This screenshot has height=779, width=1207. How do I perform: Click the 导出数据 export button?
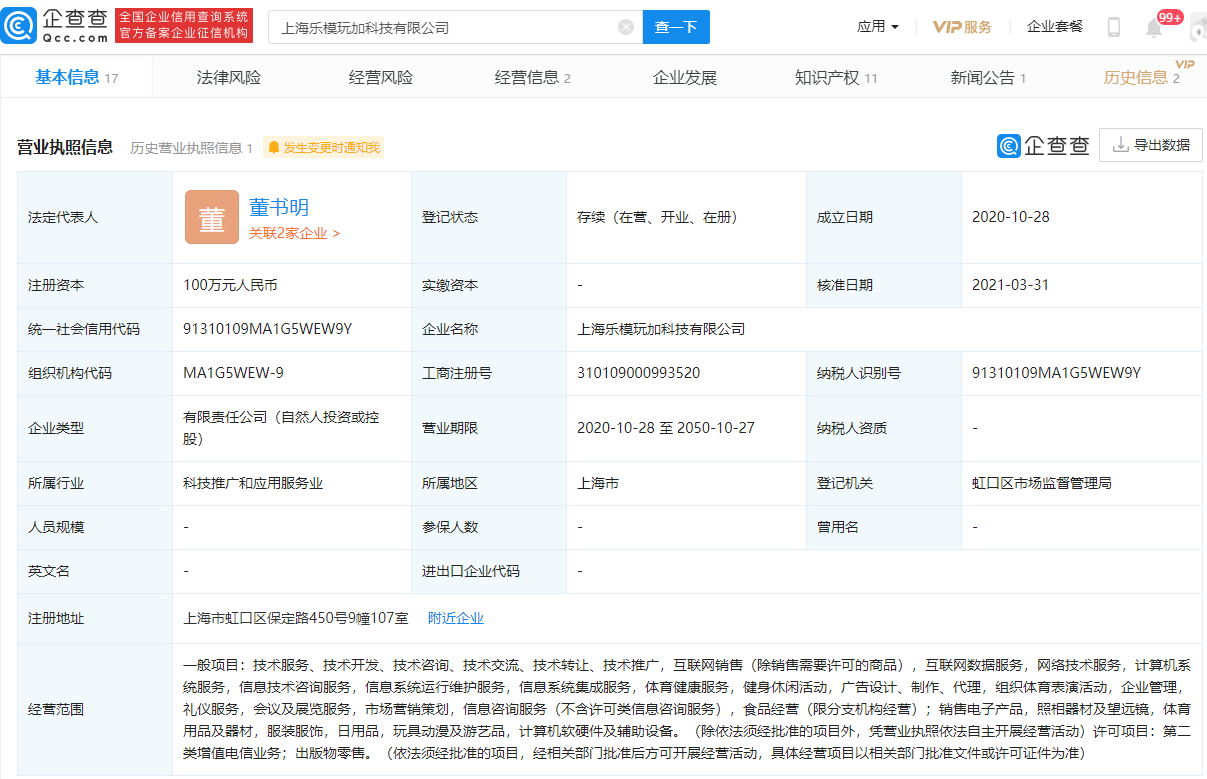1151,145
